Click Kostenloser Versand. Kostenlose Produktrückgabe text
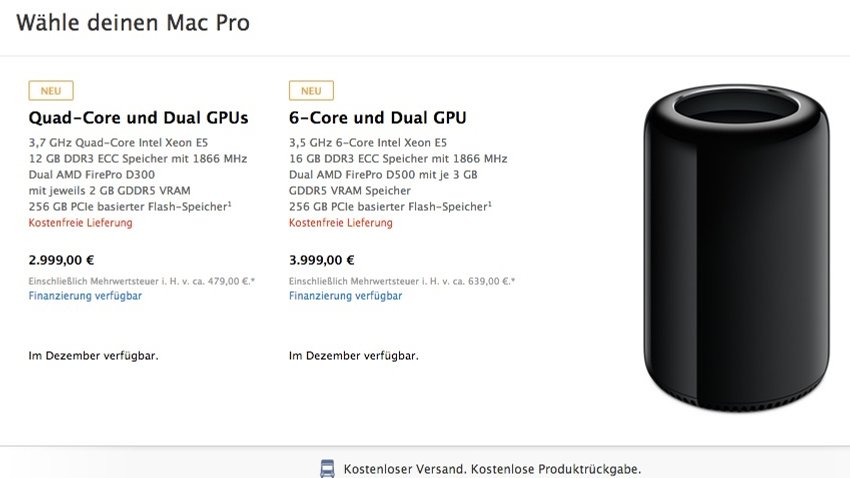Image resolution: width=850 pixels, height=478 pixels. (x=492, y=469)
